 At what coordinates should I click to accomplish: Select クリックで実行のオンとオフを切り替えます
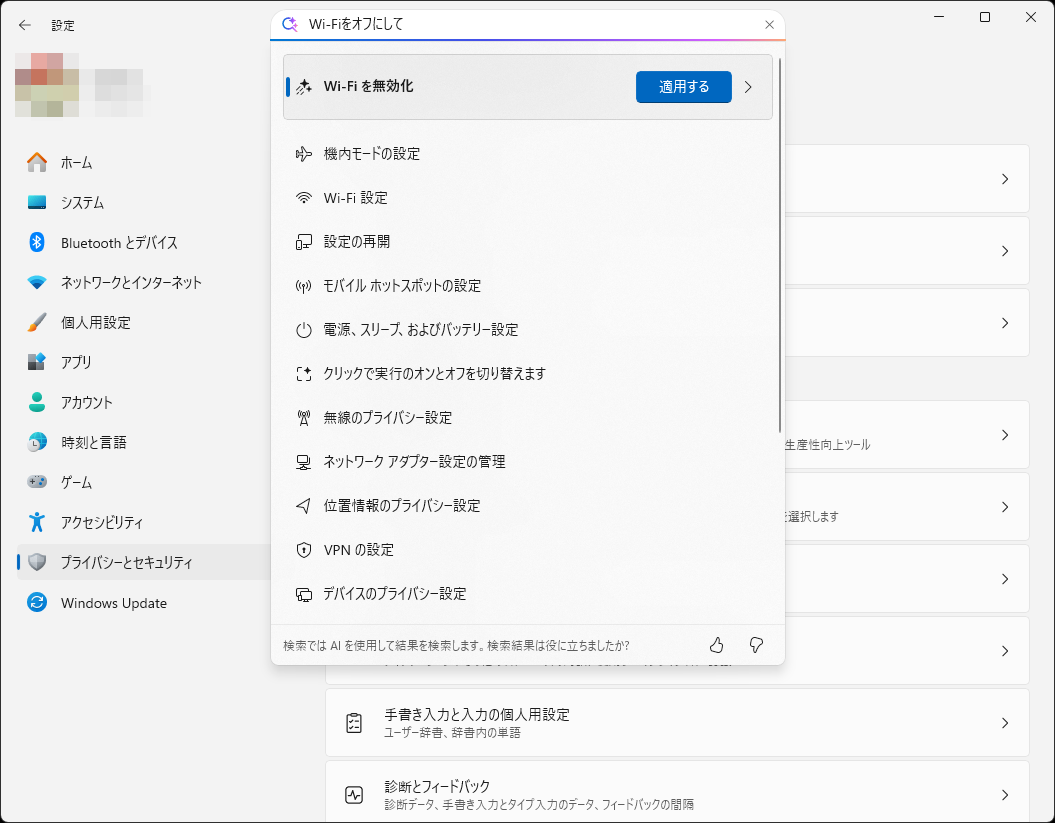click(431, 373)
